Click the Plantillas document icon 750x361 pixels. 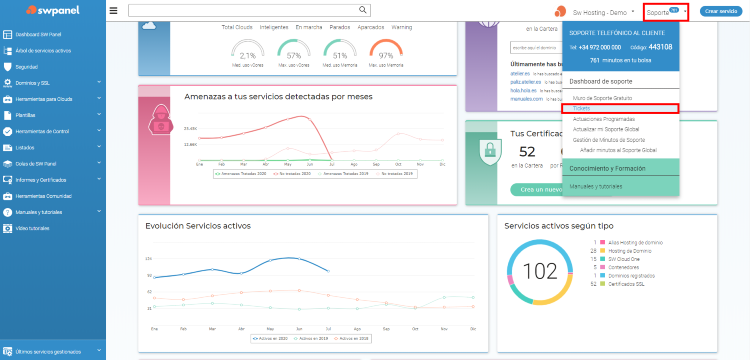7,115
